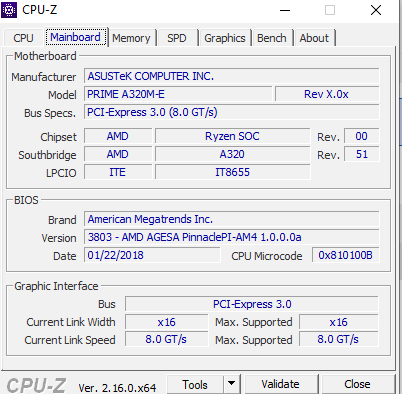Select the model value PRIME A320M-E
Viewport: 402px width, 394px height.
coord(178,94)
